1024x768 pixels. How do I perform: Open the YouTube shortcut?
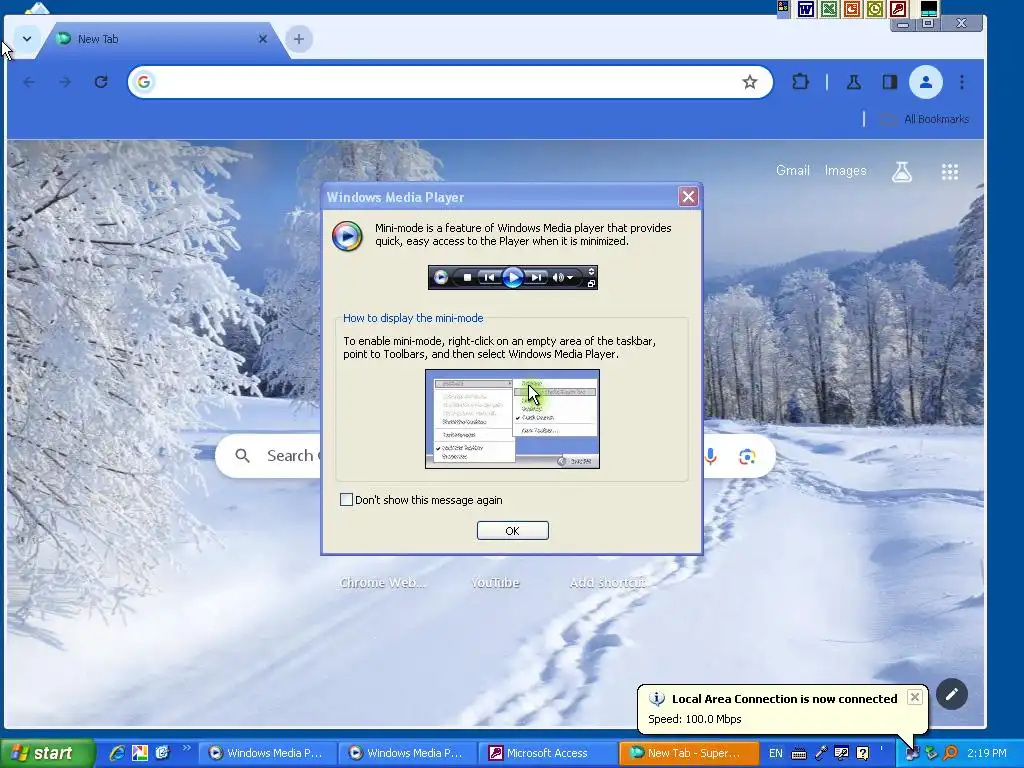click(495, 582)
